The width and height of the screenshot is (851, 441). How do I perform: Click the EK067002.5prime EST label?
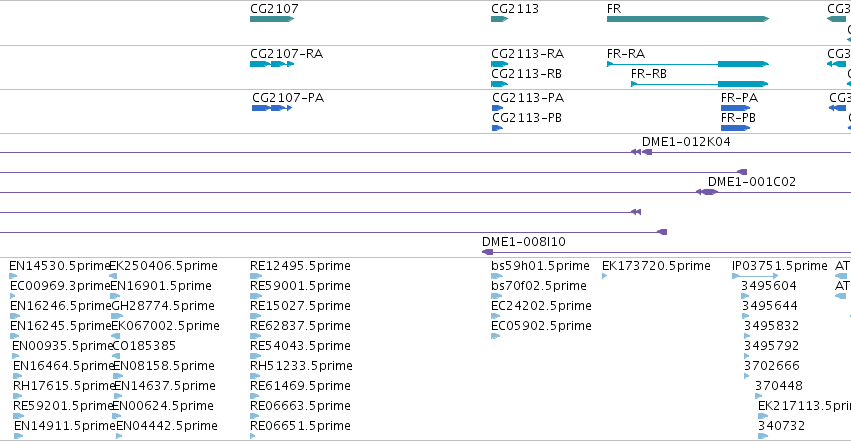[165, 326]
